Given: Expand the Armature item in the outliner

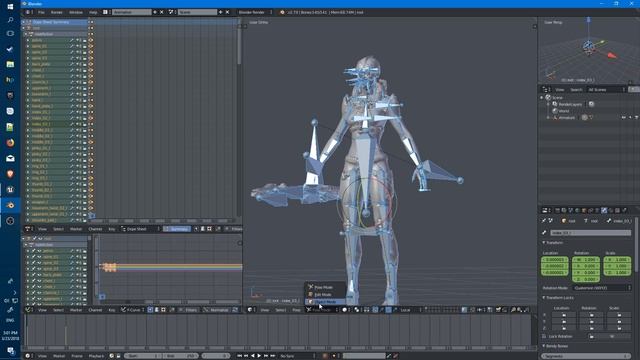Looking at the screenshot, I should 548,118.
